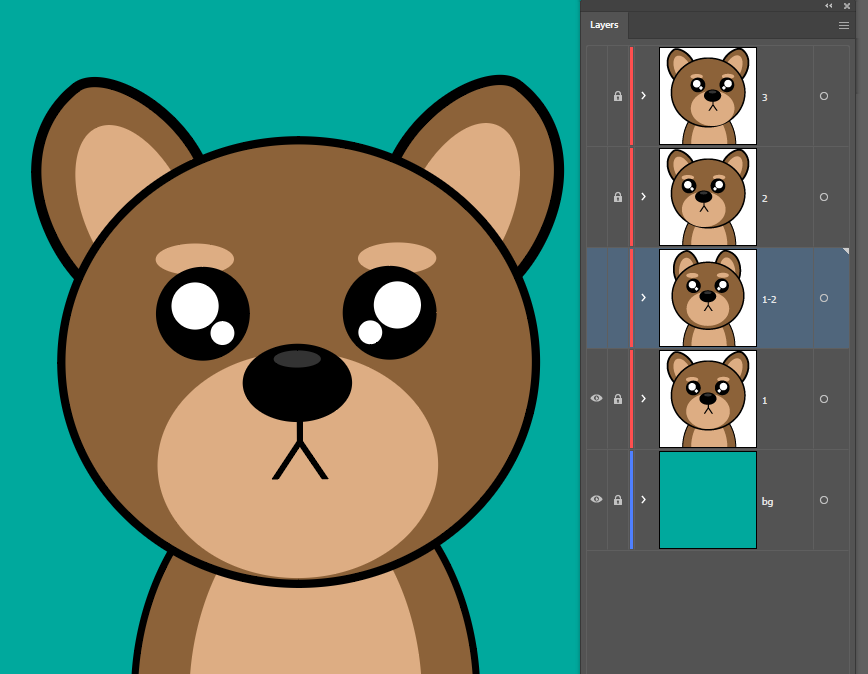Click the bg layer target circle
868x674 pixels.
pos(824,500)
